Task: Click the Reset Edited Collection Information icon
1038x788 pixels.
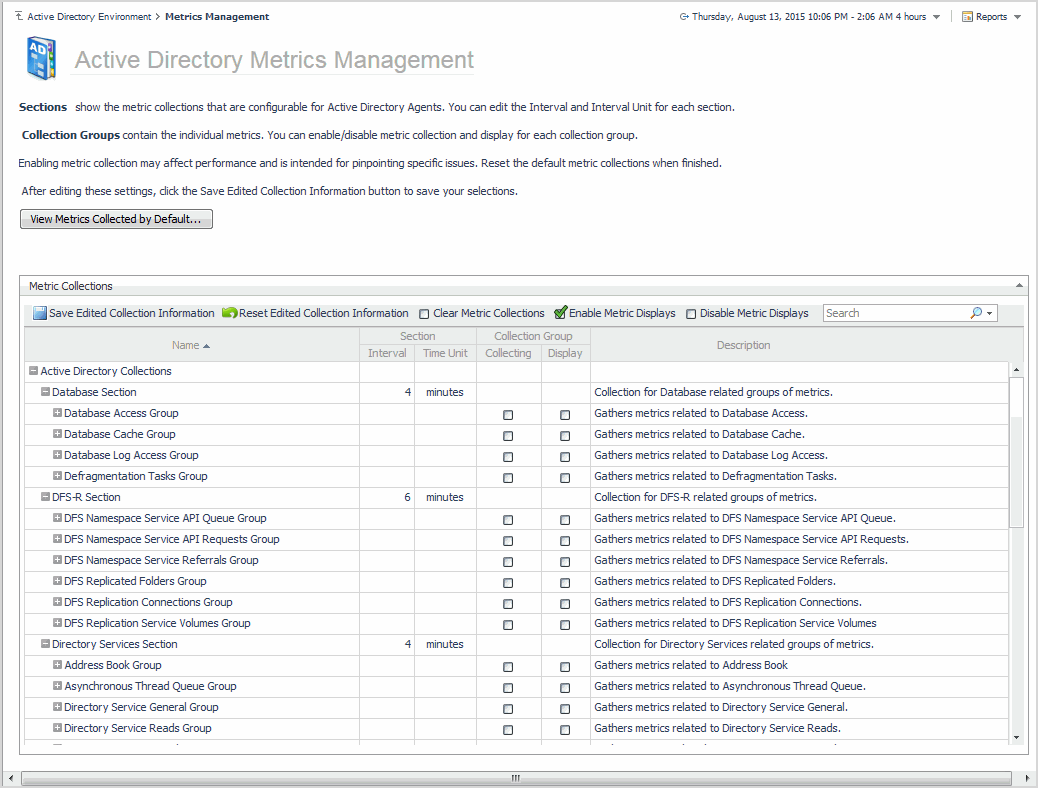Action: click(x=229, y=313)
